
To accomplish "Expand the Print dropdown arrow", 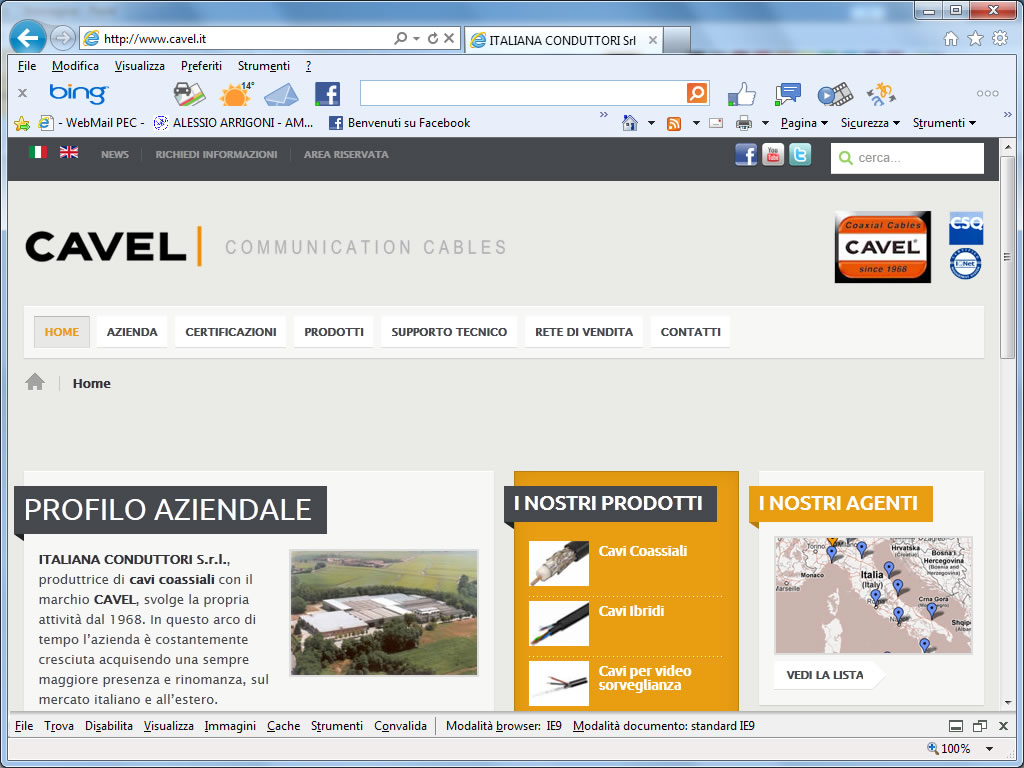I will click(765, 123).
